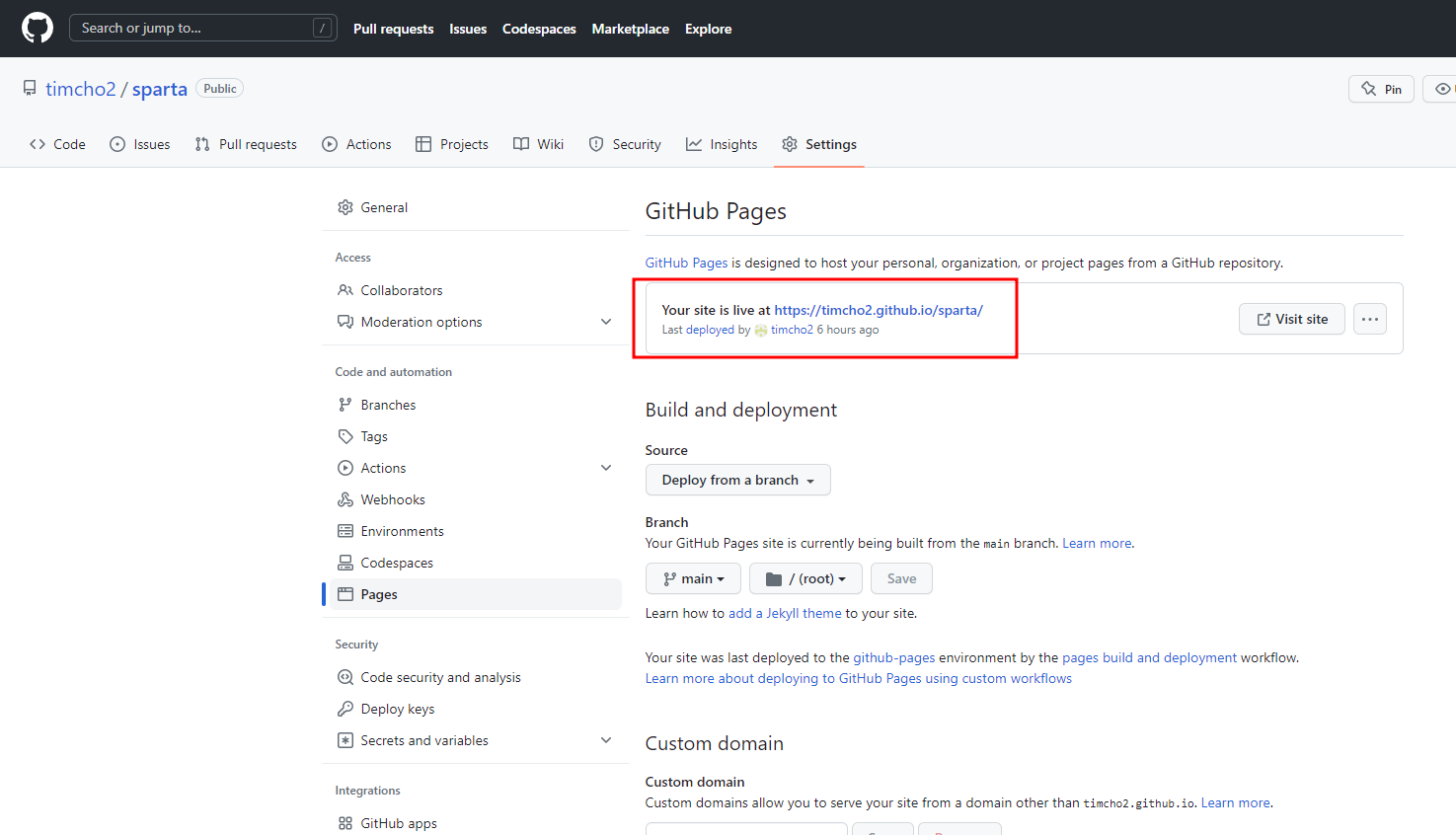Open the repository Pull requests tab
The height and width of the screenshot is (835, 1456).
click(246, 144)
